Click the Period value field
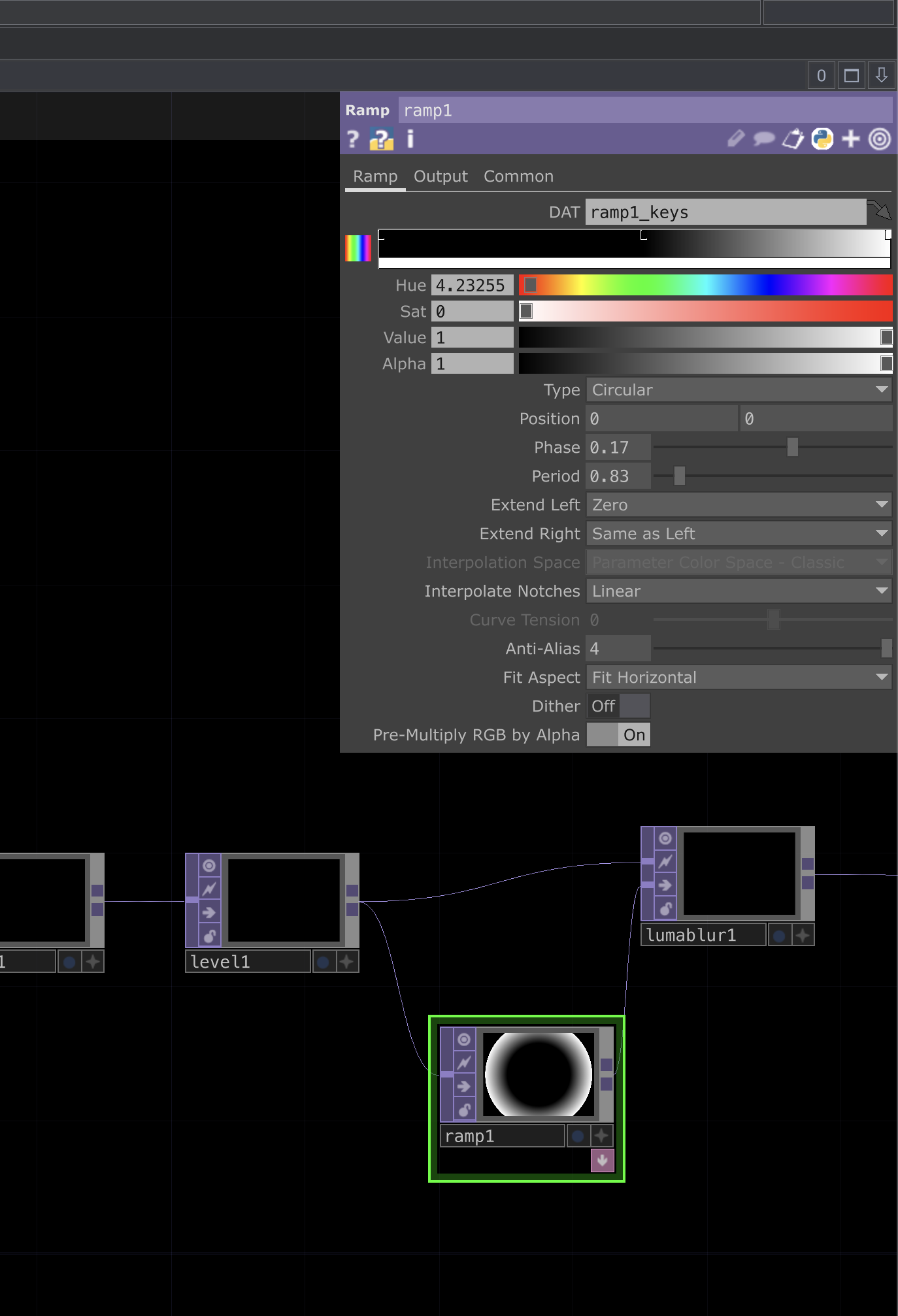Screen dimensions: 898x1316 pyautogui.click(x=618, y=476)
